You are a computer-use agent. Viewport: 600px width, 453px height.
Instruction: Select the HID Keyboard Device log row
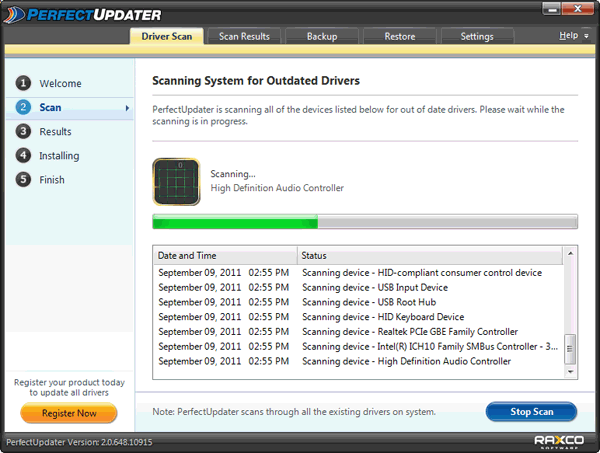point(359,317)
